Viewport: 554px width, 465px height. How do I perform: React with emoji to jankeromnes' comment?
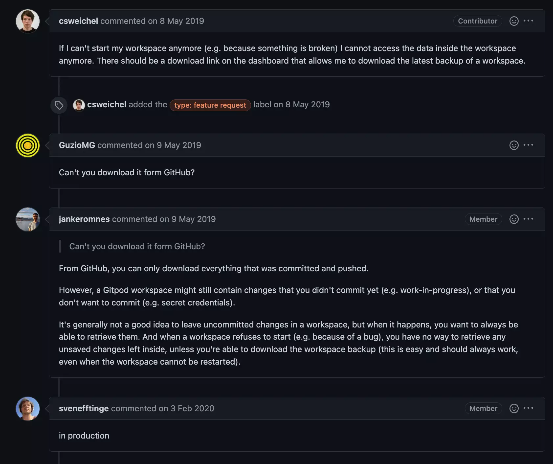514,219
